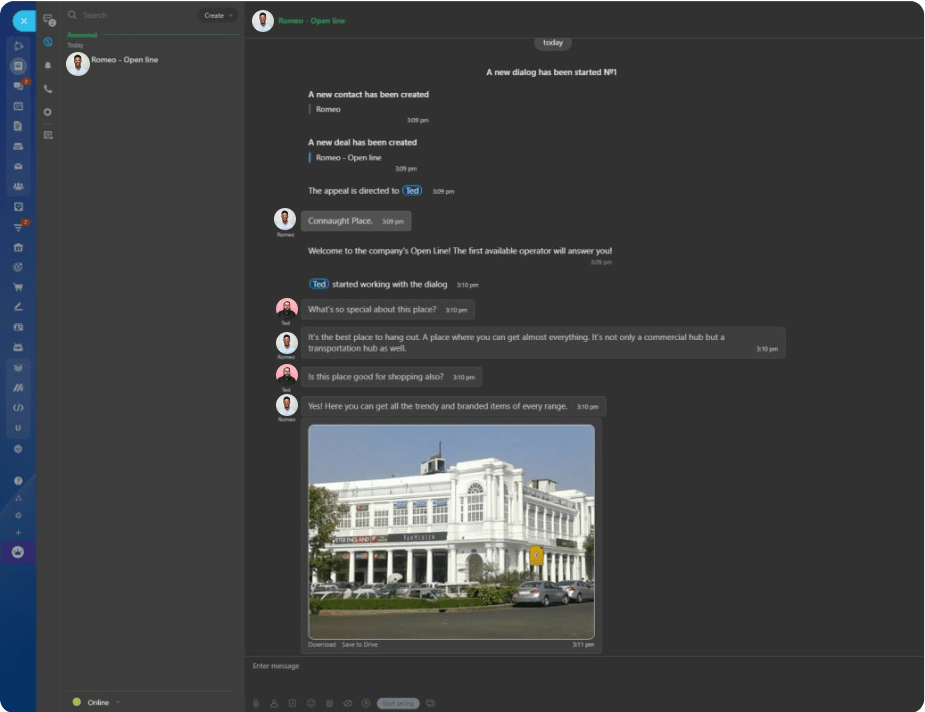Open the Connaught Place photo thumbnail
The height and width of the screenshot is (712, 925).
451,530
